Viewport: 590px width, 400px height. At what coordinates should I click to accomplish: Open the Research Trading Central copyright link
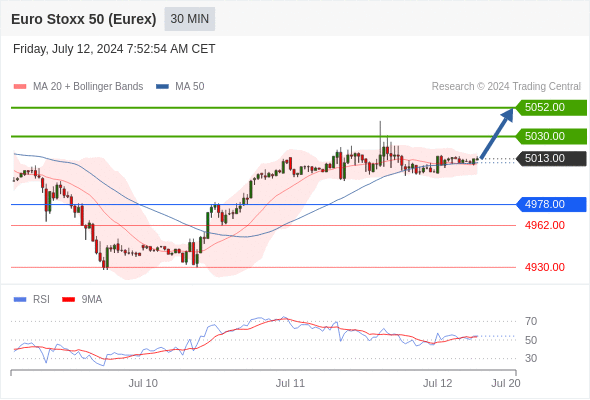506,87
